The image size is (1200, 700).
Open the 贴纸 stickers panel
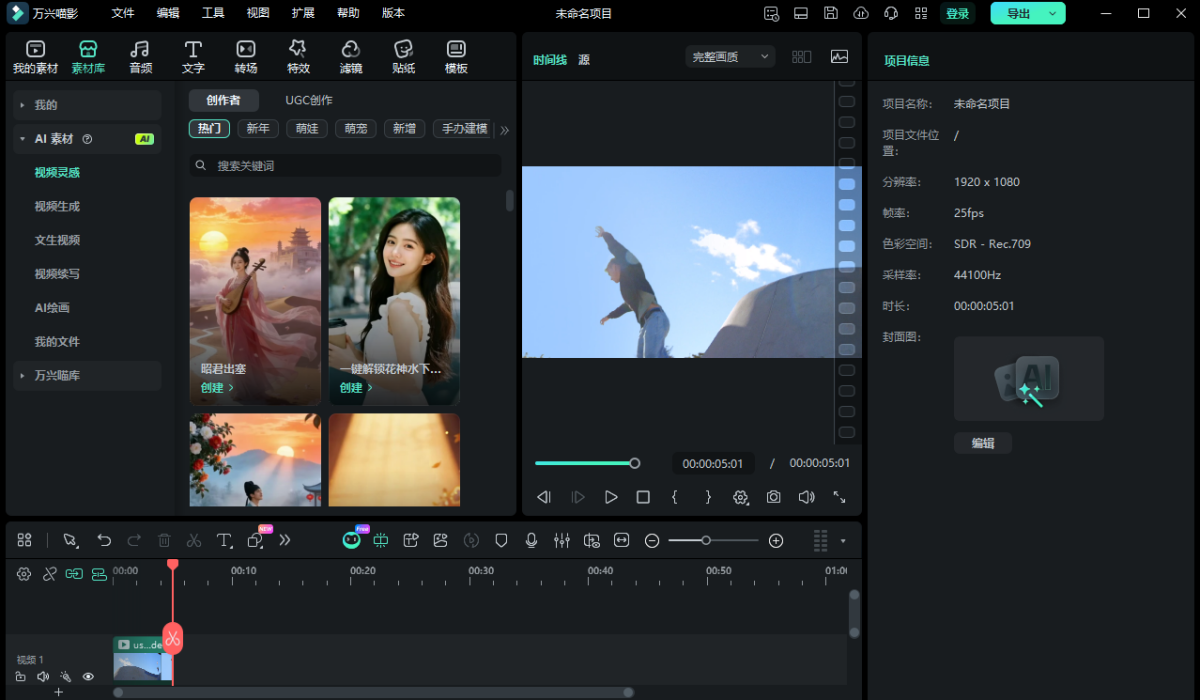tap(403, 57)
